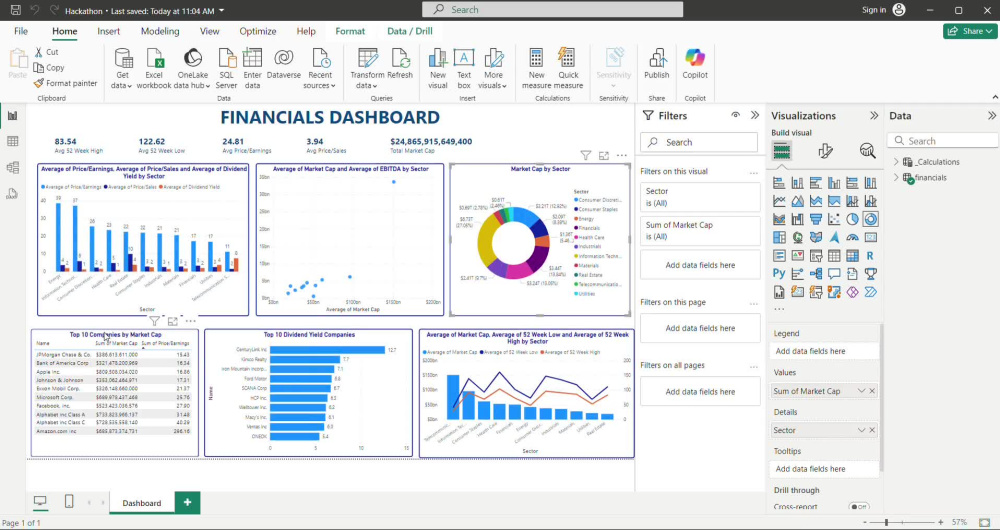Click the Refresh queries icon
The height and width of the screenshot is (530, 1000).
click(x=401, y=64)
